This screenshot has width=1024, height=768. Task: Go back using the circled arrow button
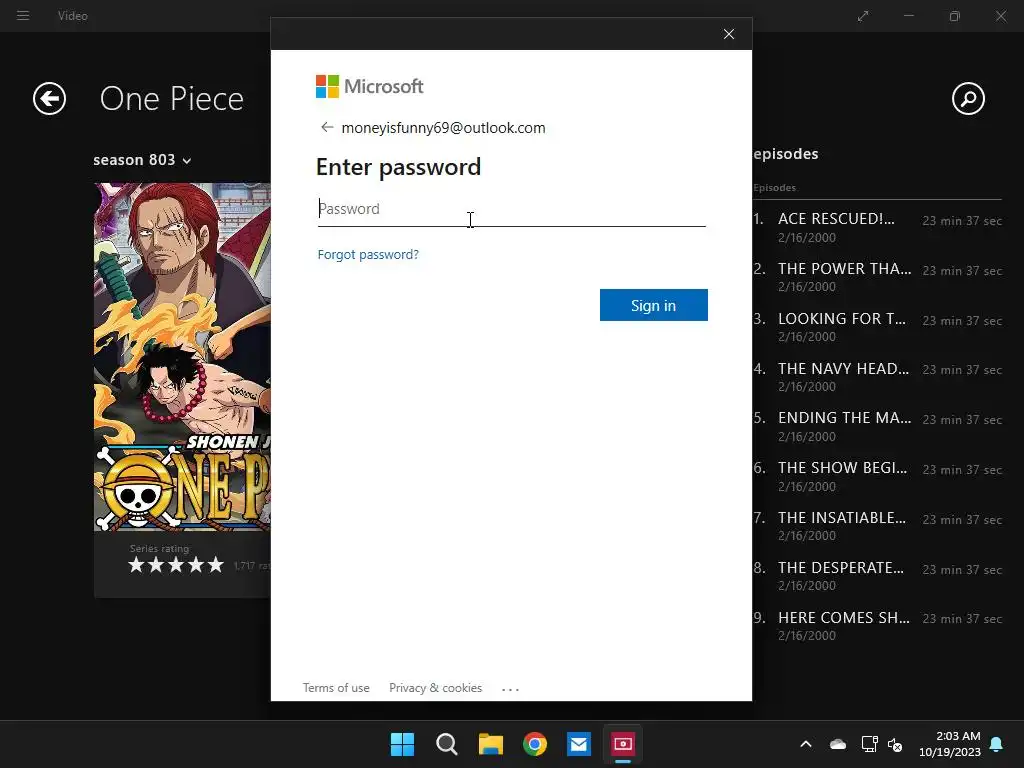[50, 99]
